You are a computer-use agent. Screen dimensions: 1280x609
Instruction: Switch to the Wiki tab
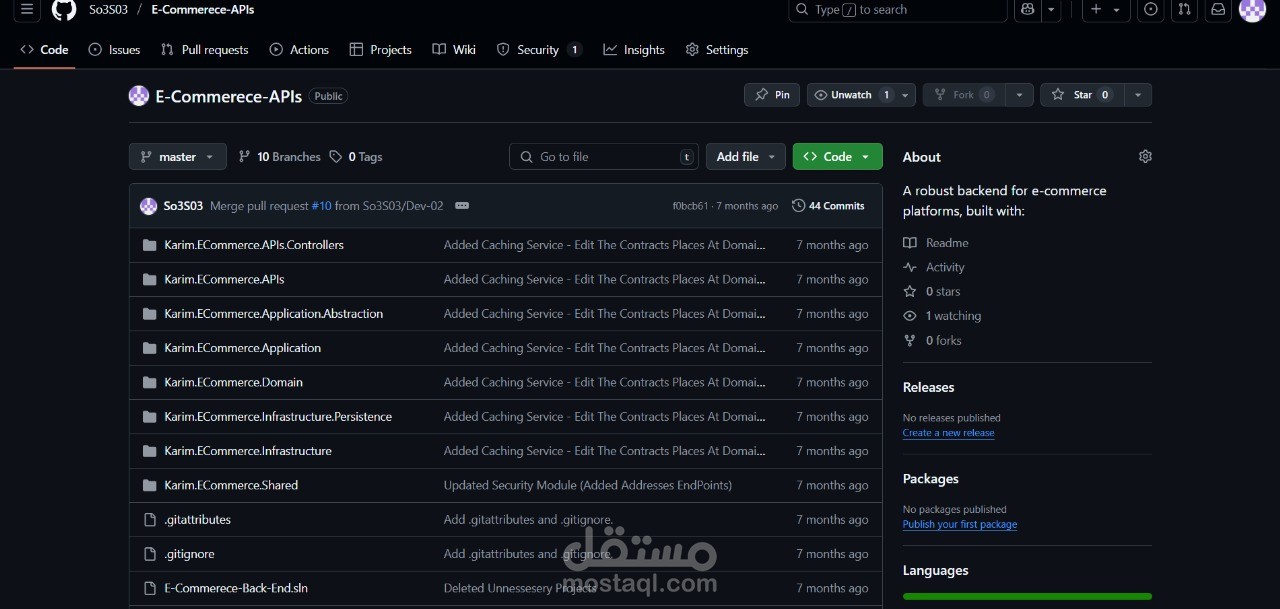(x=454, y=50)
